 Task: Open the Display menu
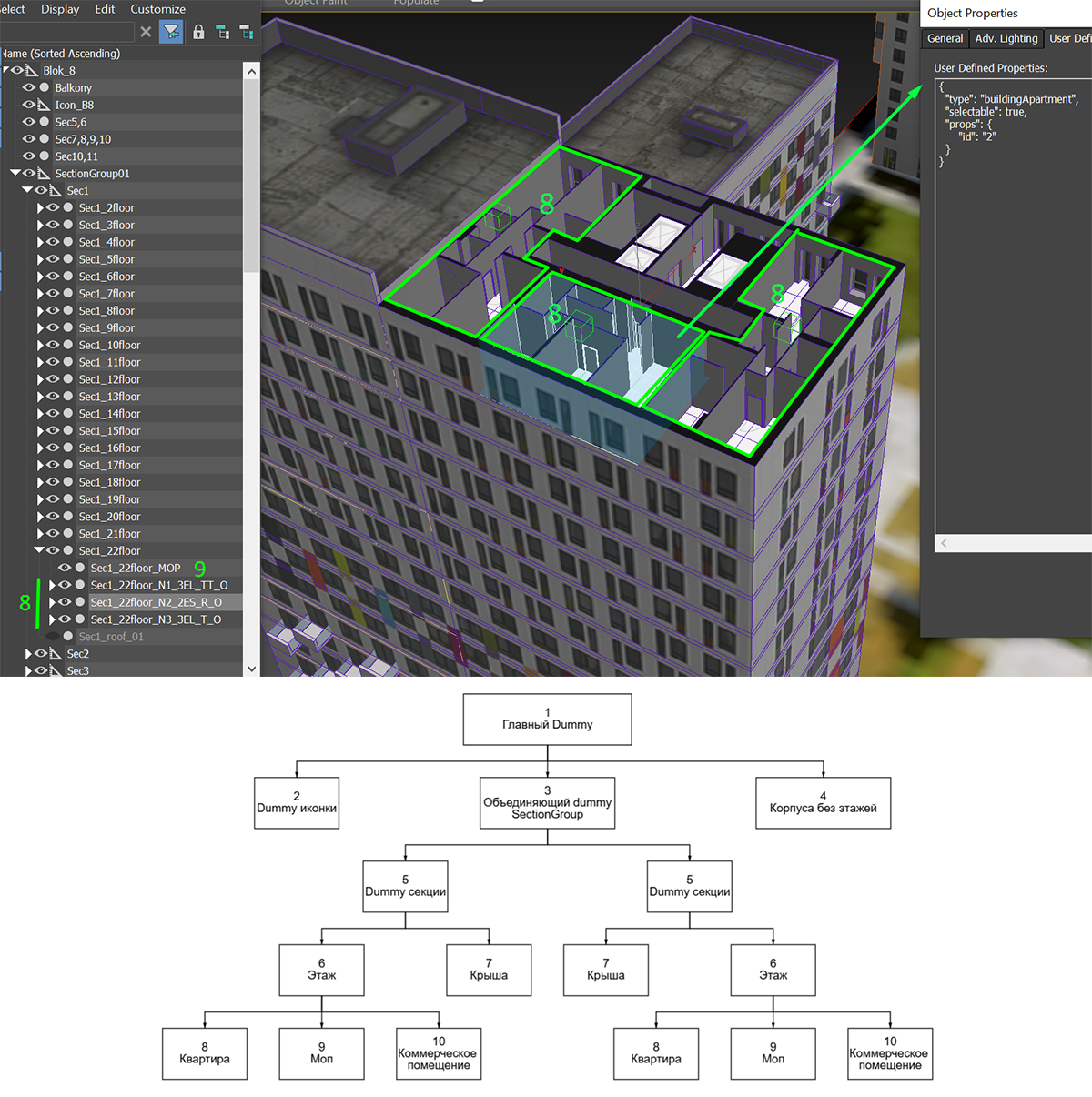tap(60, 9)
